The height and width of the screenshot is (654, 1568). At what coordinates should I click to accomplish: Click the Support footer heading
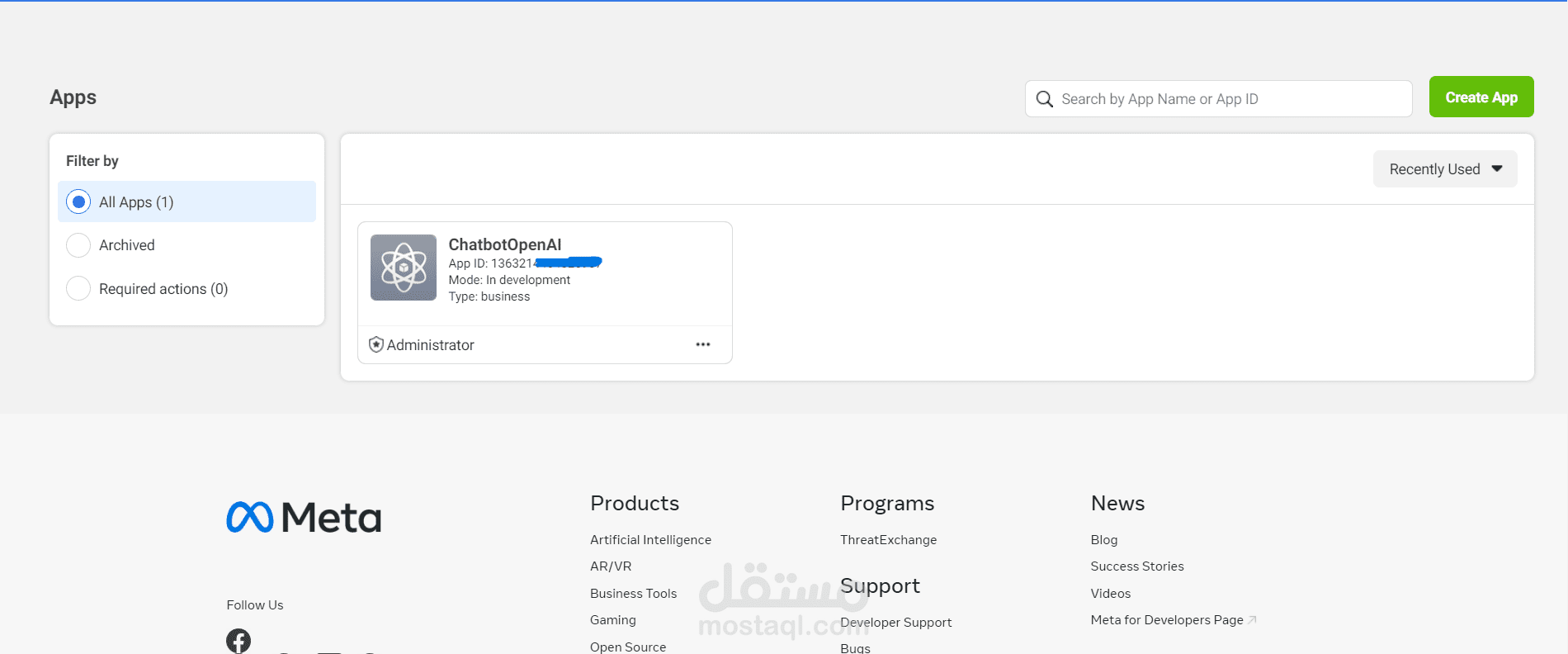880,585
